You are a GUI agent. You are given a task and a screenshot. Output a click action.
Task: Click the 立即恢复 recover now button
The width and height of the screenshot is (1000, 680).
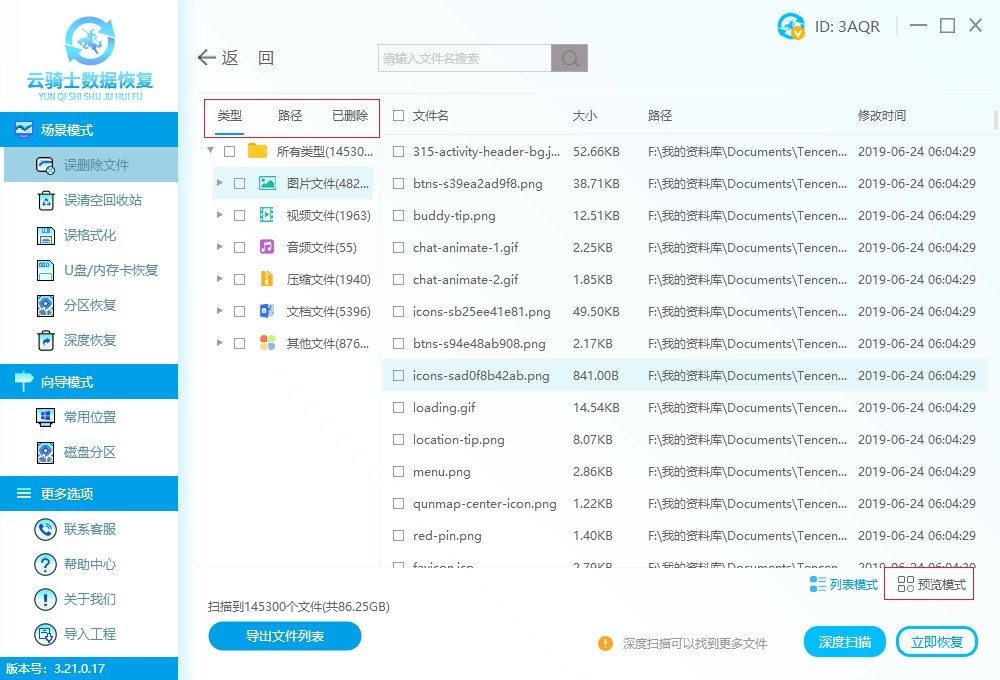(936, 641)
